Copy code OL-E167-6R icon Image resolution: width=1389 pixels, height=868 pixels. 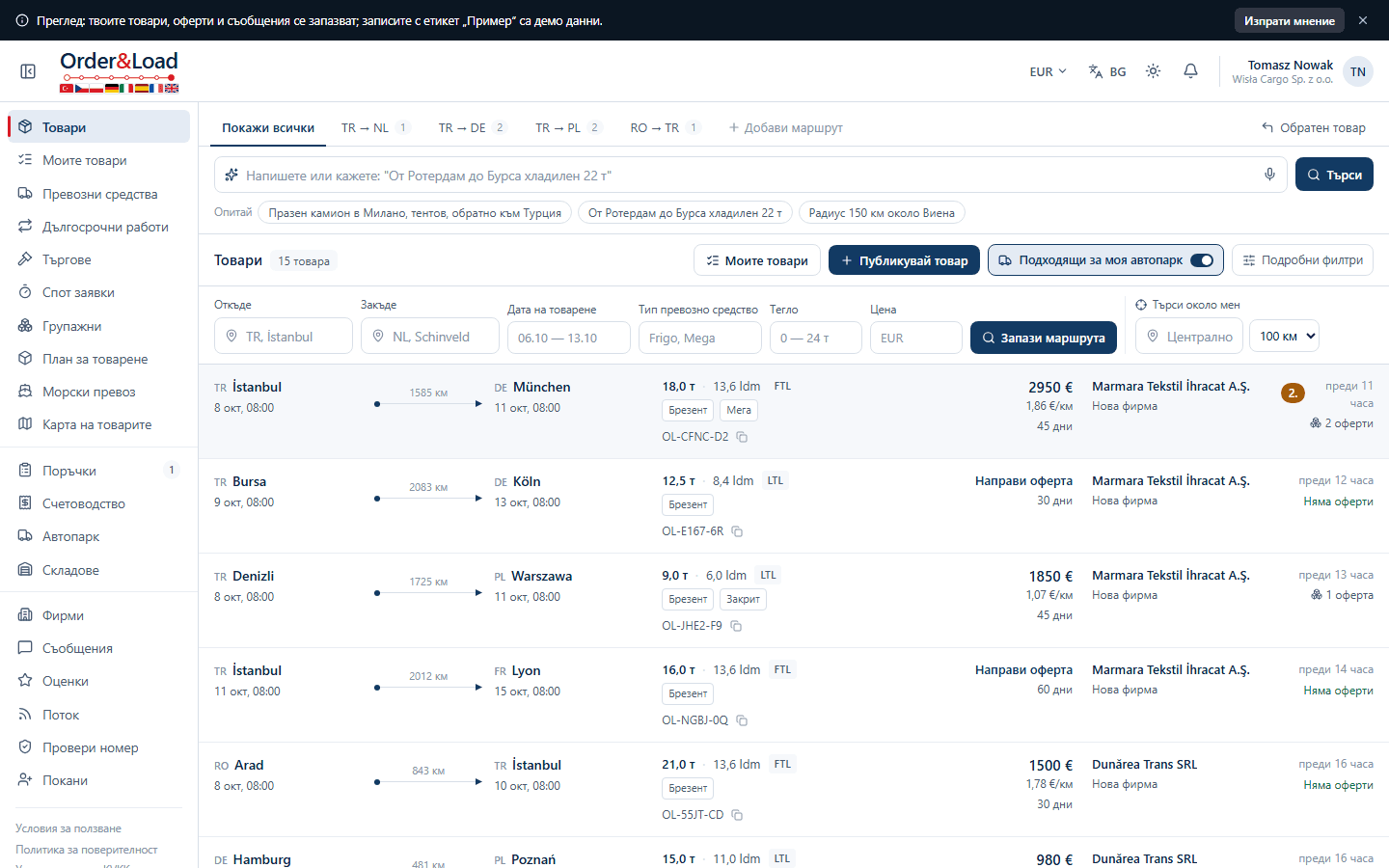pos(737,531)
